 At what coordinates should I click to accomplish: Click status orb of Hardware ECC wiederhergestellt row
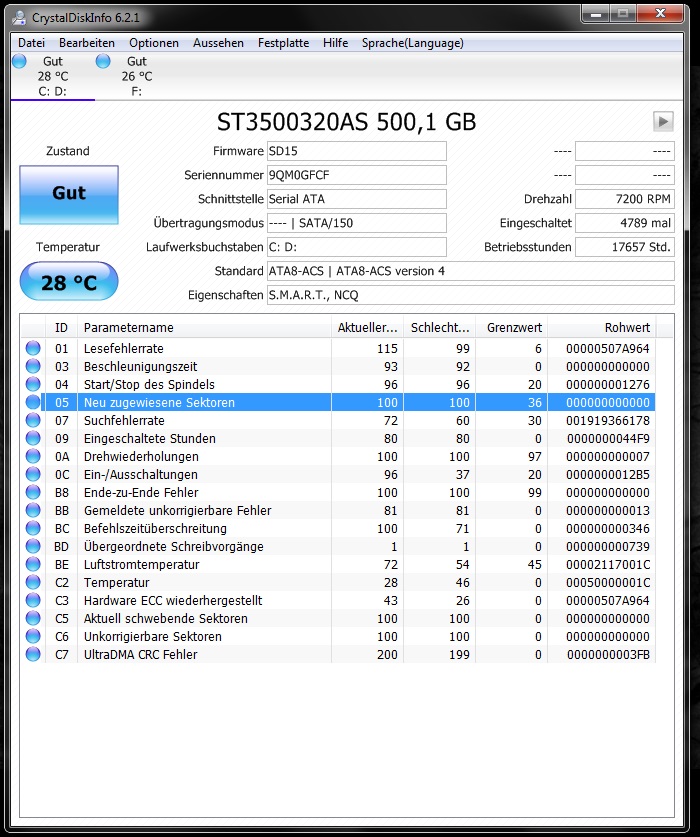point(33,601)
